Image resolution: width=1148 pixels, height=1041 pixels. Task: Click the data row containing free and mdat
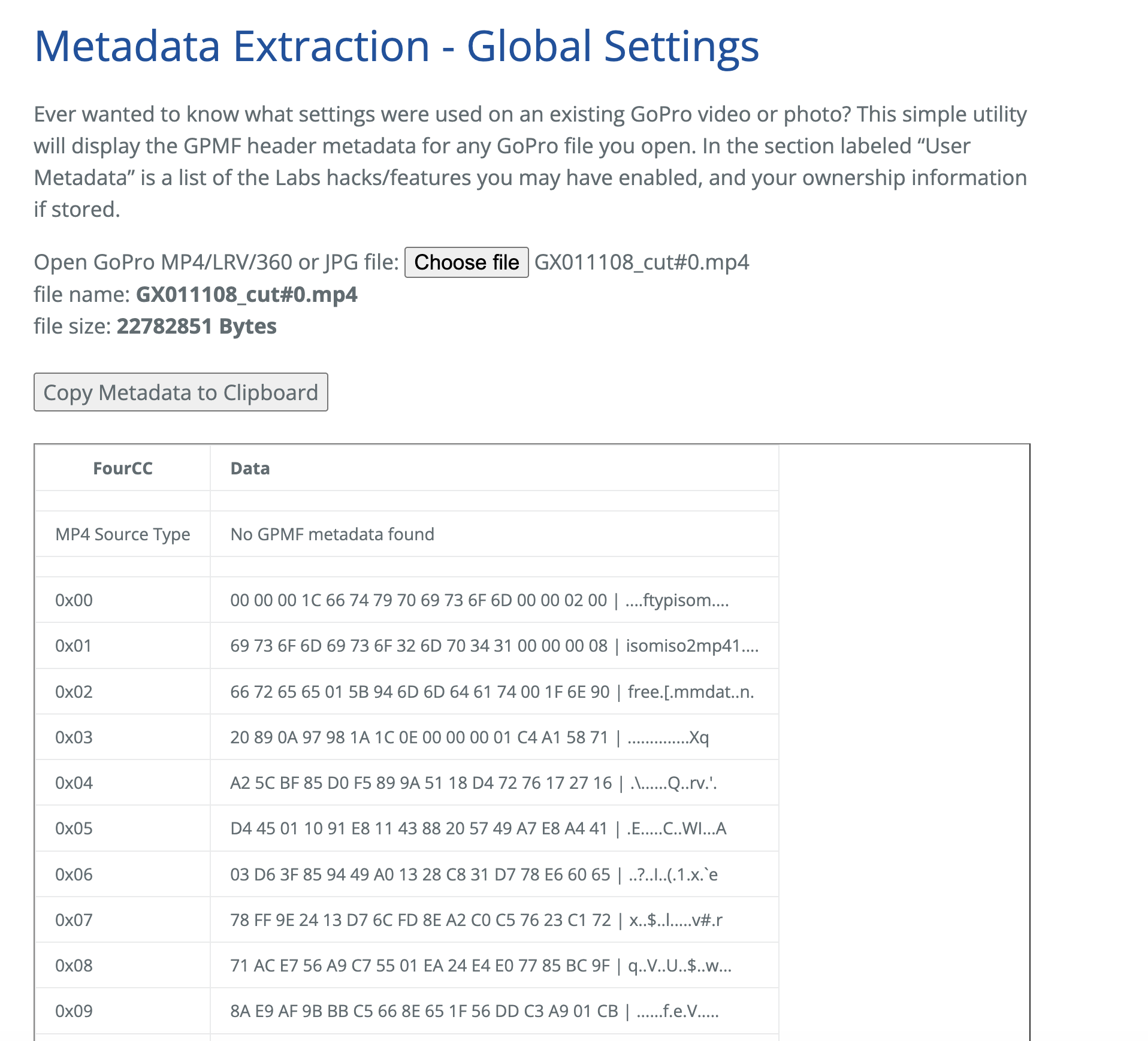(x=491, y=692)
